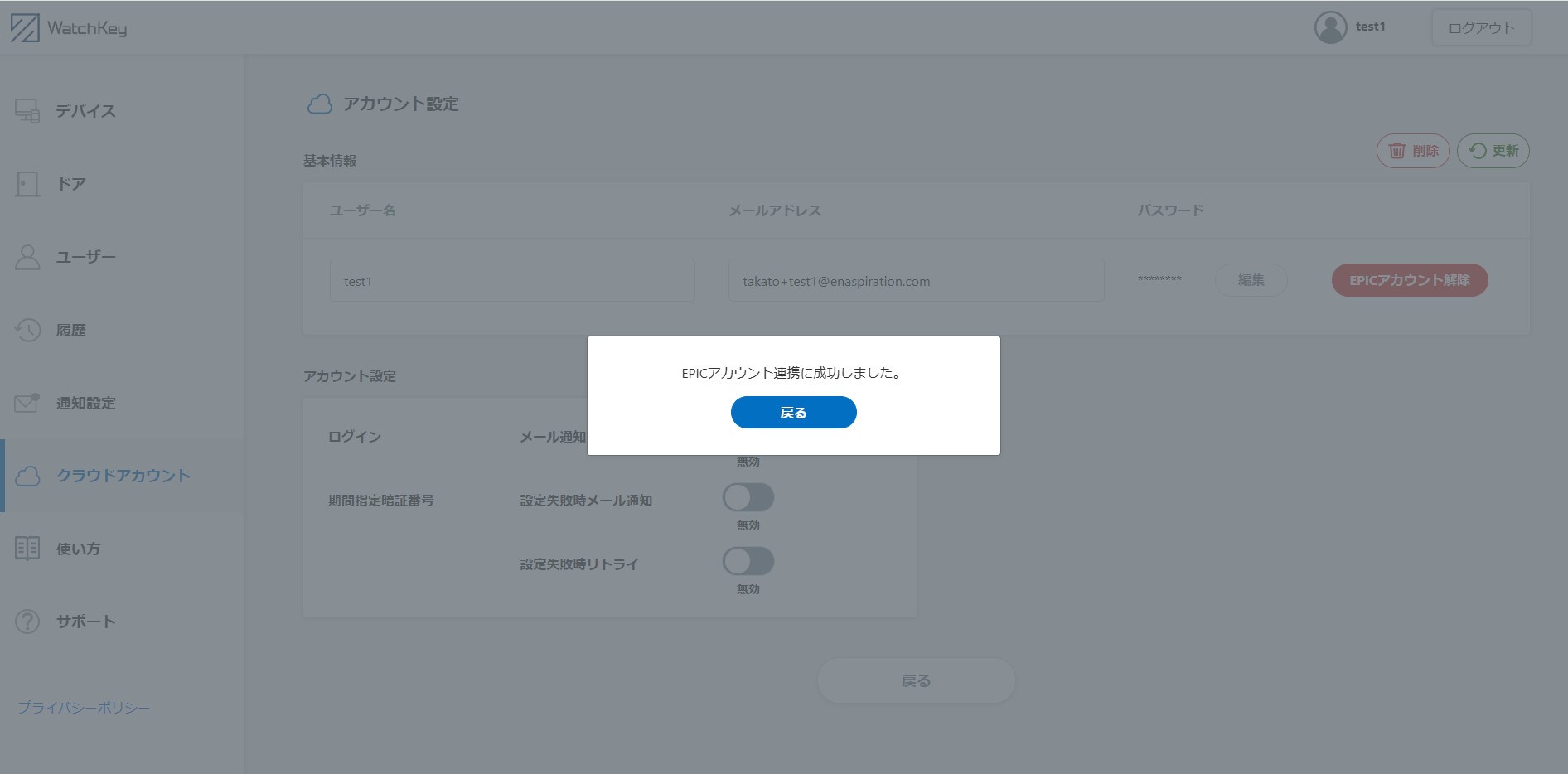The height and width of the screenshot is (774, 1568).
Task: Toggle the 設定失敗時リトライ switch
Action: tap(748, 561)
